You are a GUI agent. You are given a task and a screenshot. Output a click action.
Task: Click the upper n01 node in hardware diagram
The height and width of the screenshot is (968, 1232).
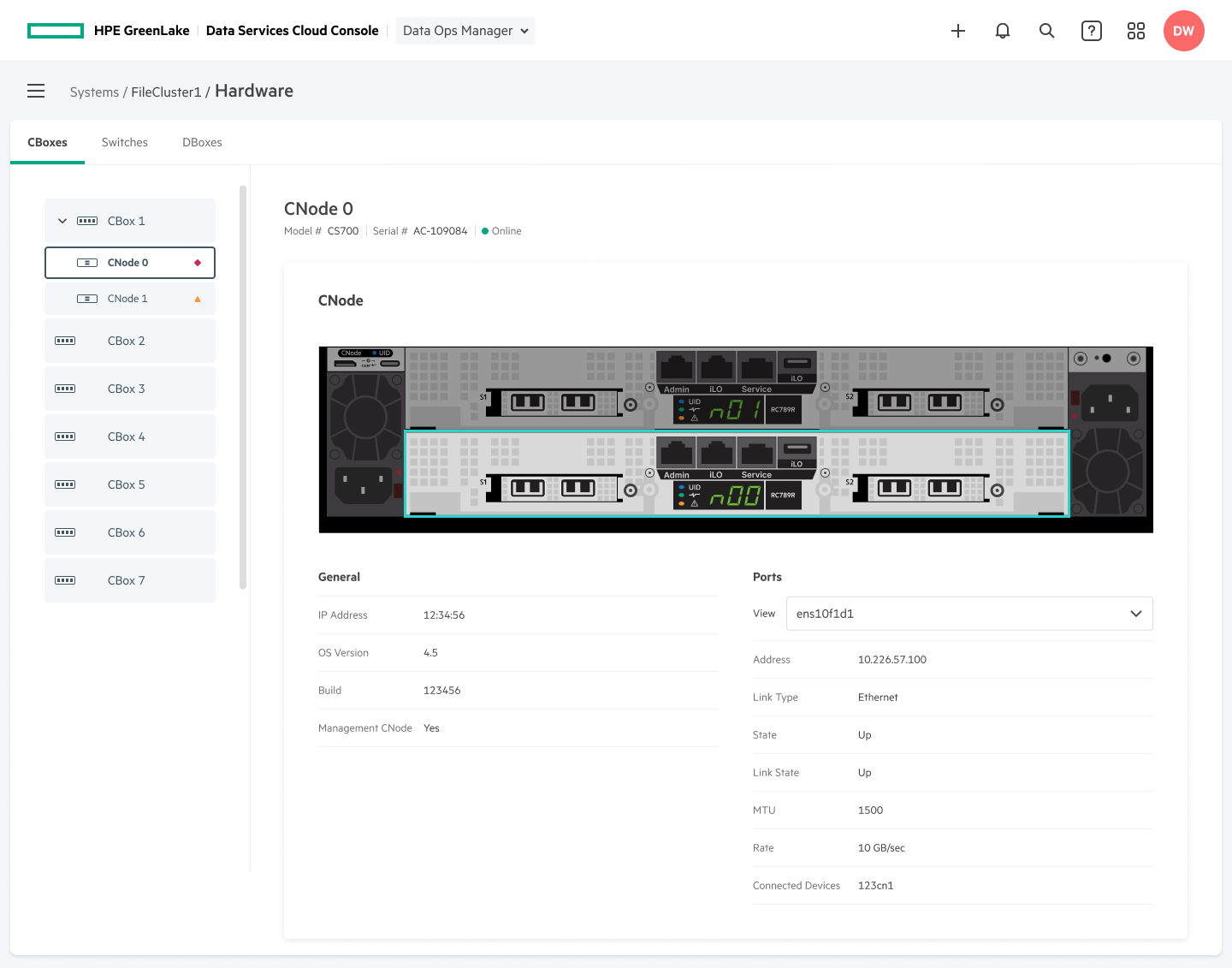[737, 388]
